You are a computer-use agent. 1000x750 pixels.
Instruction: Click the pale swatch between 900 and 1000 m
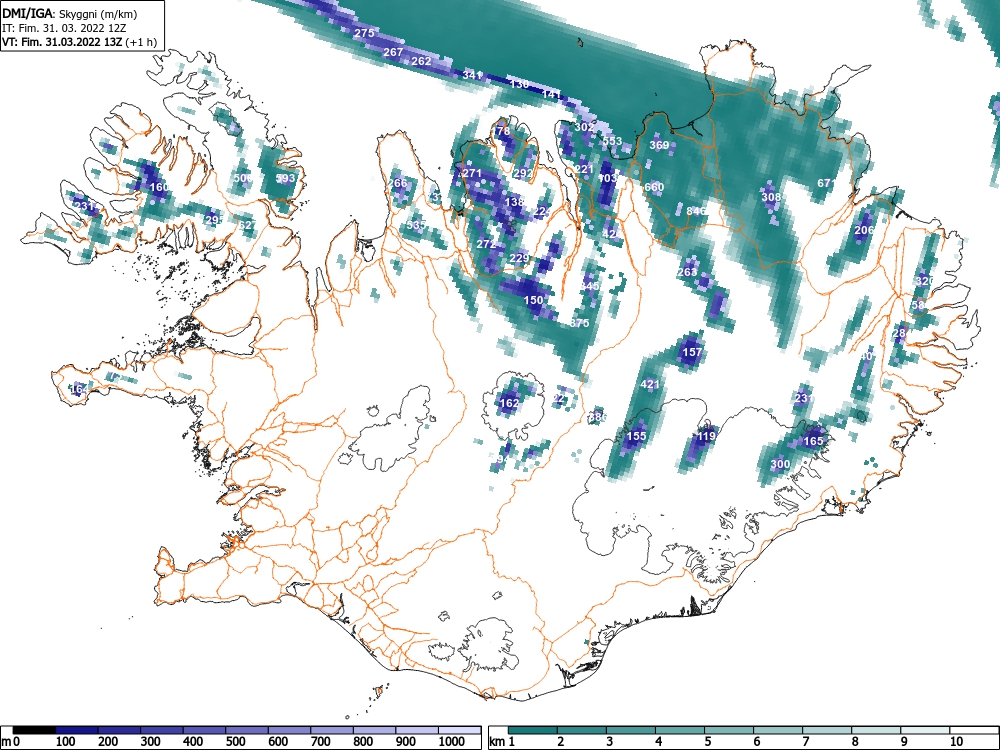tap(417, 730)
